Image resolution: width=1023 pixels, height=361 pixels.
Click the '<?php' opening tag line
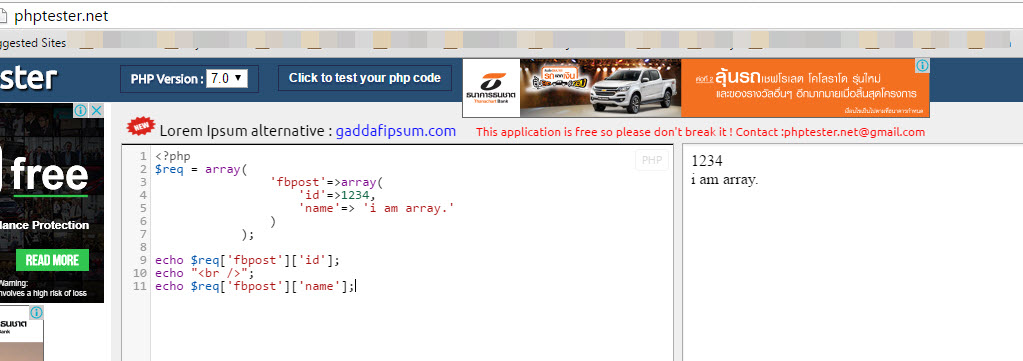pyautogui.click(x=173, y=157)
